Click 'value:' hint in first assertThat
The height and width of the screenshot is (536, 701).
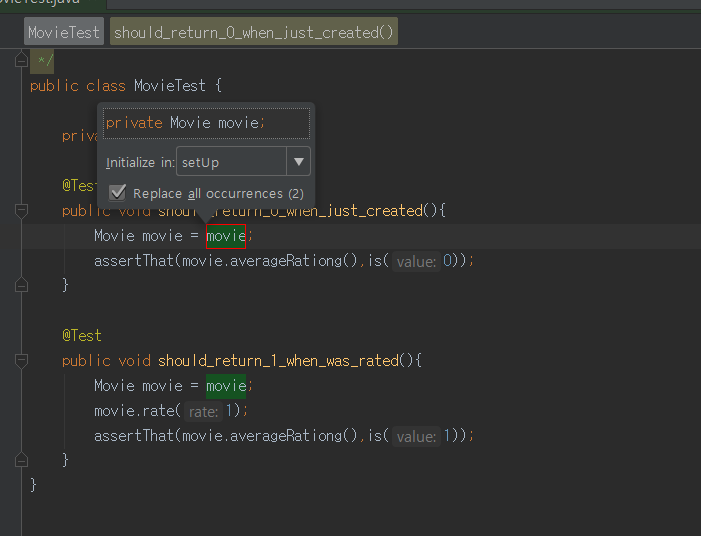[x=416, y=262]
